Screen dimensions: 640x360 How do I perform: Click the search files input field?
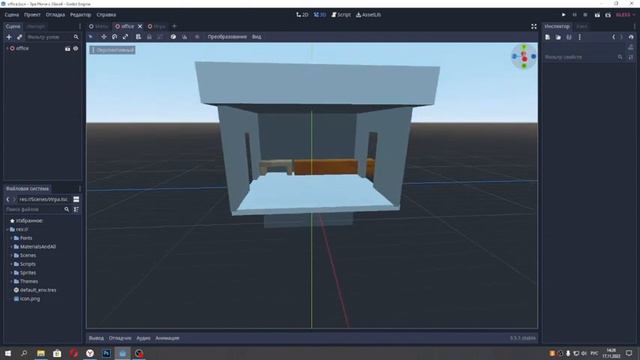click(x=38, y=209)
